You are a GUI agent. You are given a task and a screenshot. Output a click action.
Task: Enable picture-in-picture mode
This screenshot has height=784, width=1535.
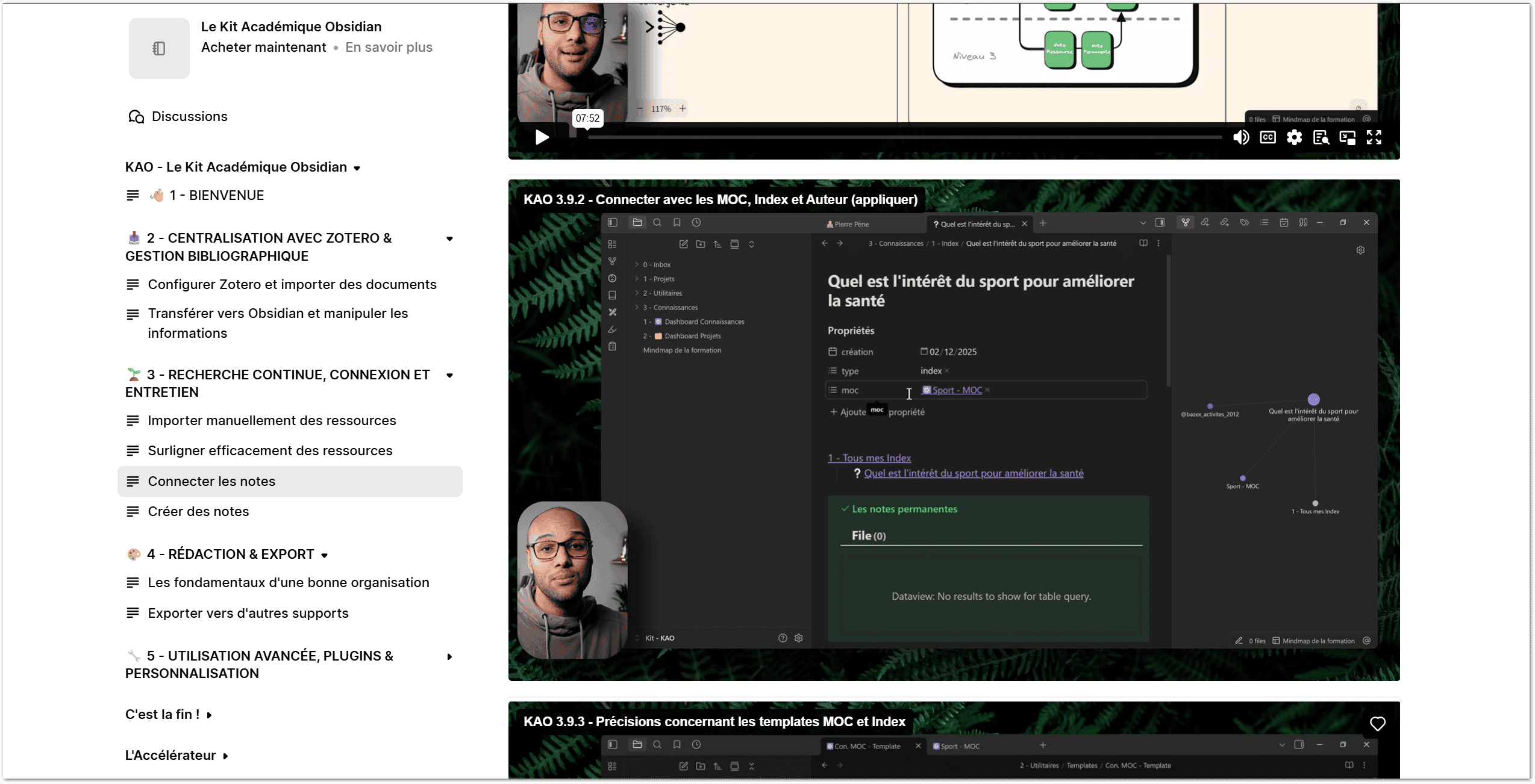point(1347,137)
